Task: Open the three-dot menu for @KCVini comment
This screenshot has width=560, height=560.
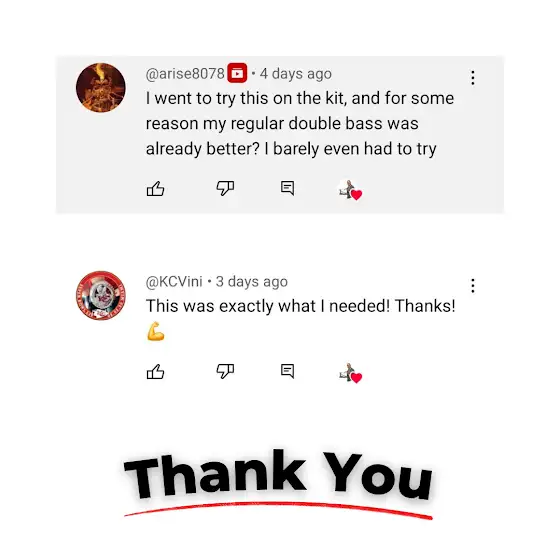Action: (x=473, y=286)
